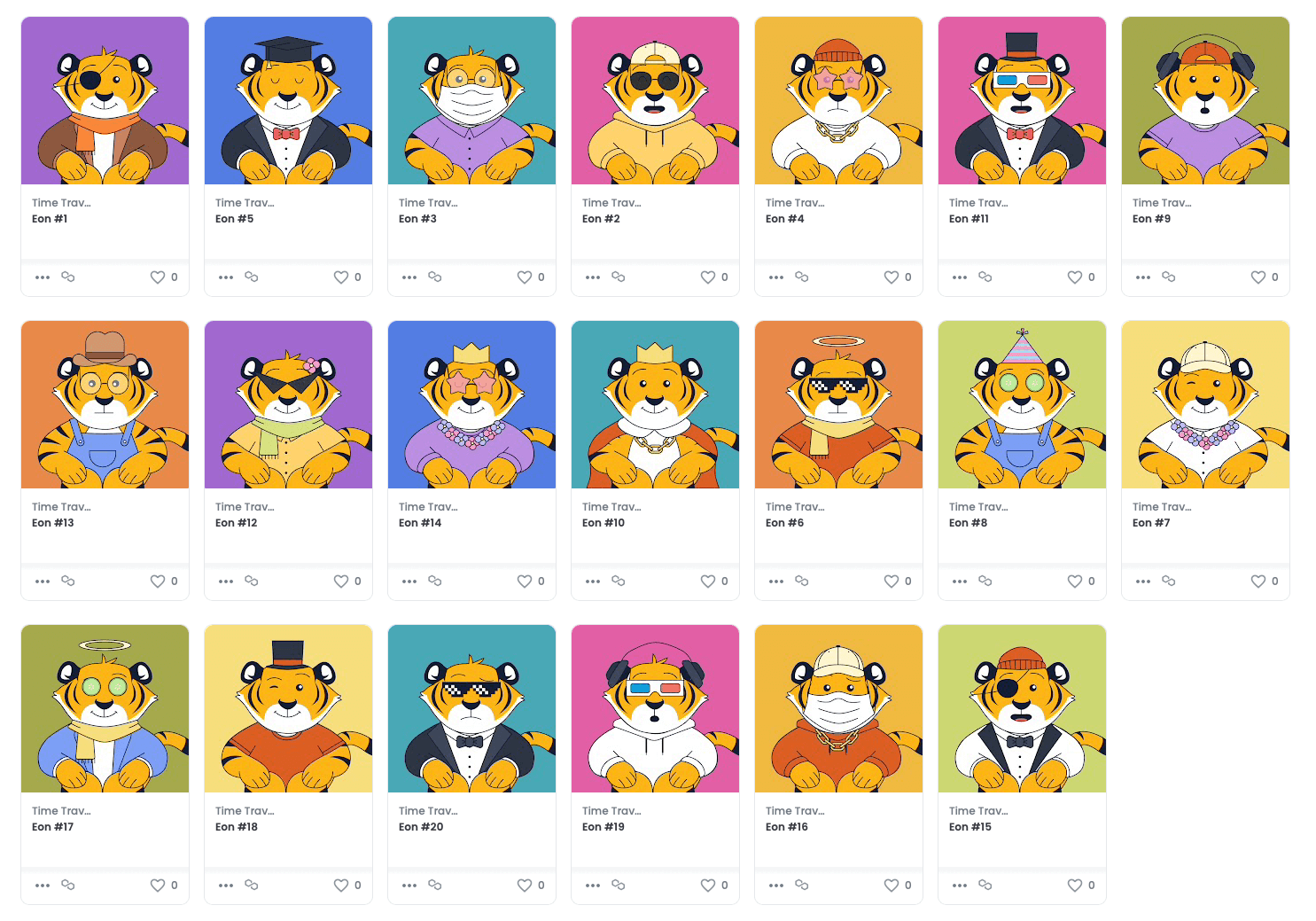The image size is (1316, 921).
Task: Heart the Eon #10 crowned tiger card
Action: coord(708,581)
